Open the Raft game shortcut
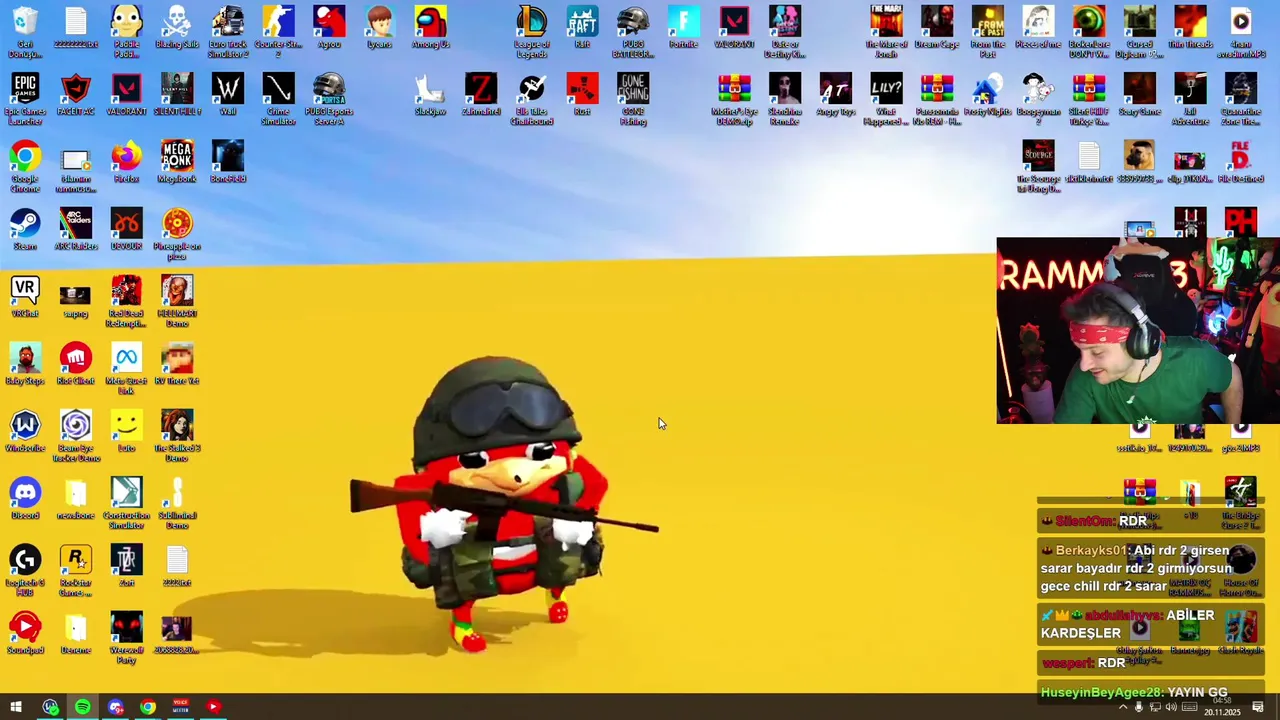This screenshot has height=720, width=1280. pos(582,28)
